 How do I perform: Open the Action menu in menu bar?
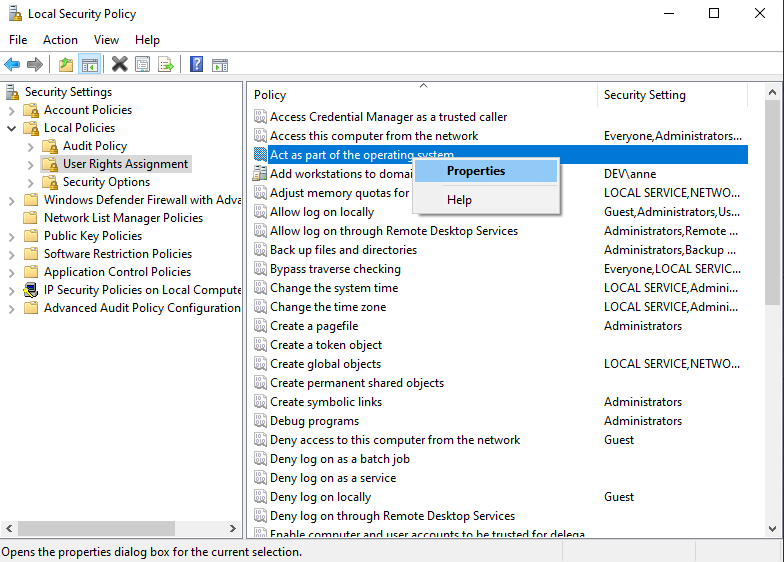point(60,40)
